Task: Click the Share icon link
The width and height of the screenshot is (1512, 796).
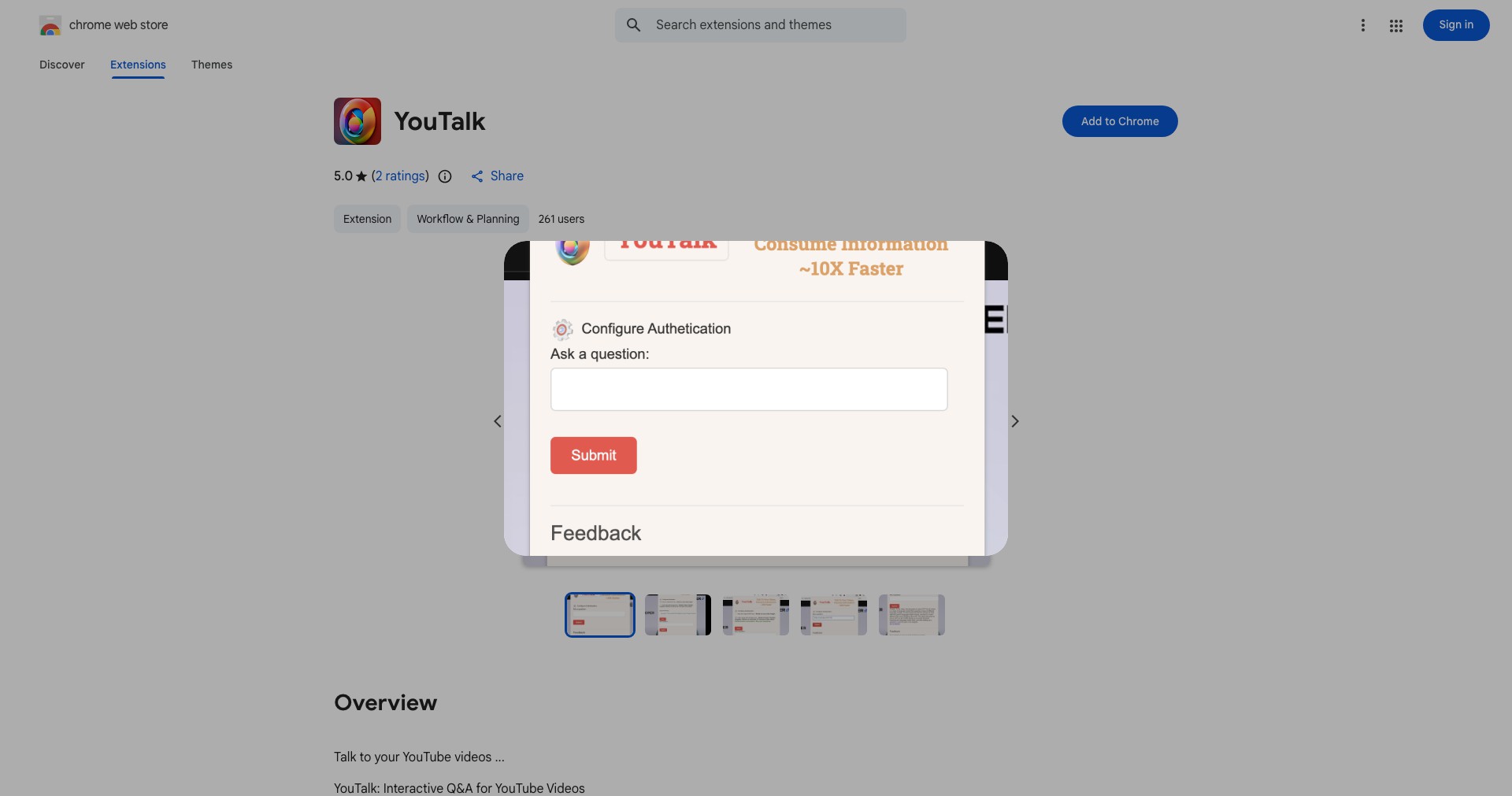Action: (497, 176)
